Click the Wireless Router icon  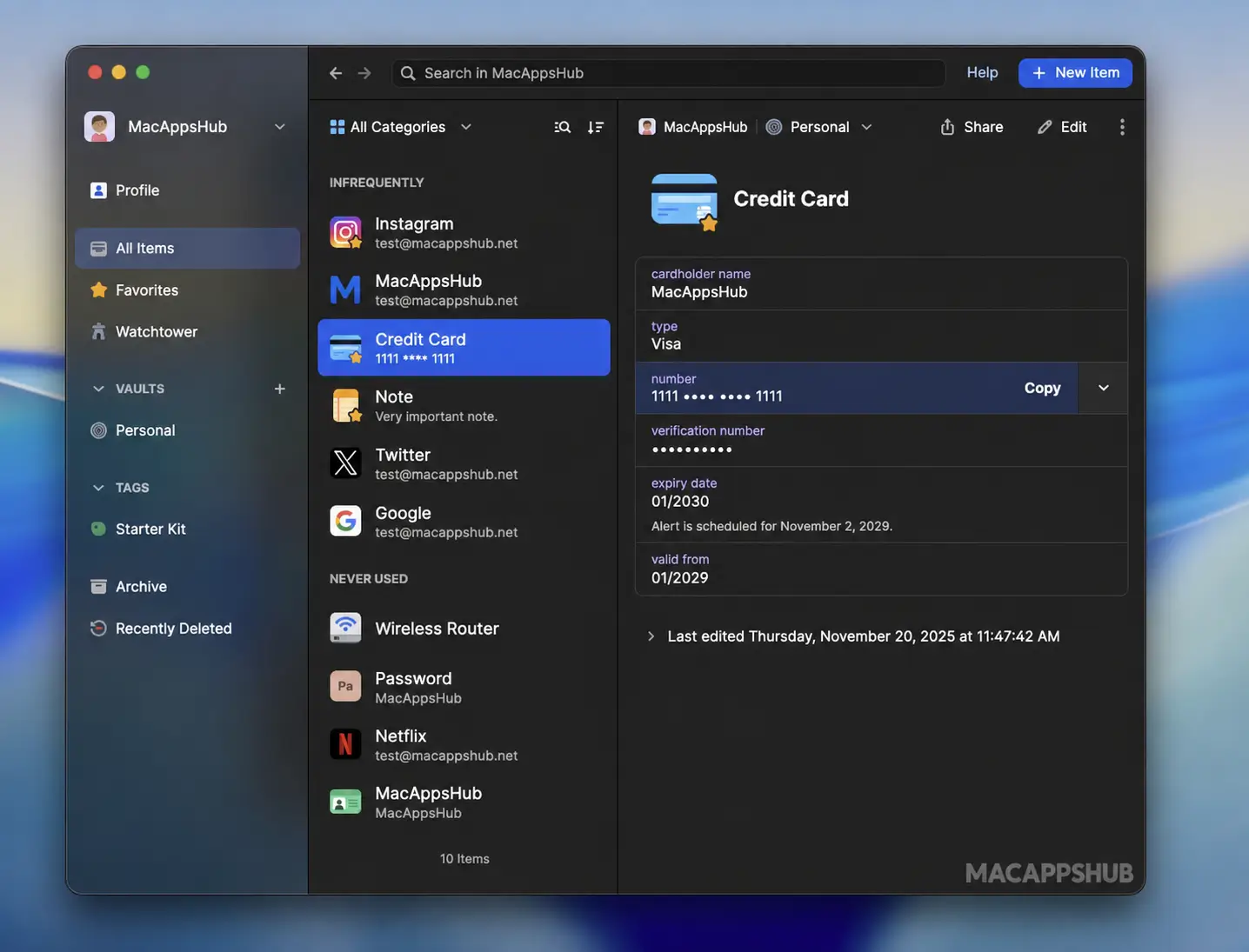pyautogui.click(x=345, y=628)
